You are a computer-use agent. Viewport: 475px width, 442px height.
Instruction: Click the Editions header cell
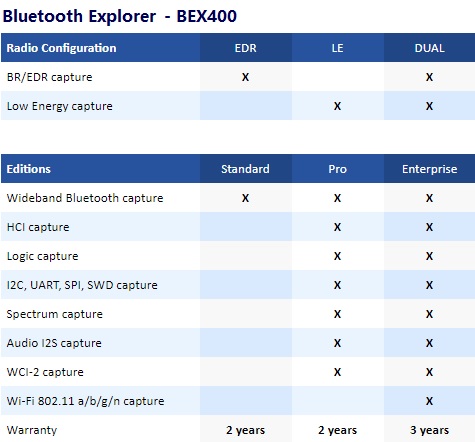click(x=100, y=169)
